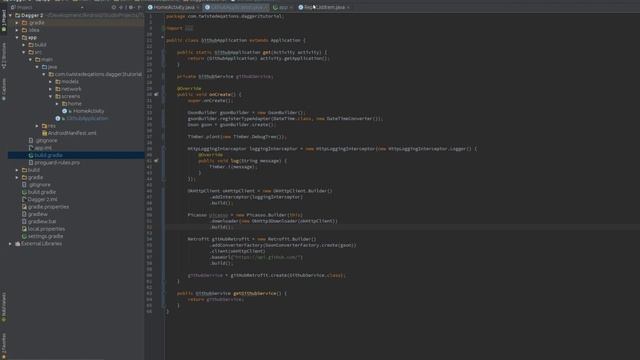Image resolution: width=640 pixels, height=360 pixels.
Task: Open the Favorites tool window stripe
Action: coord(4,346)
